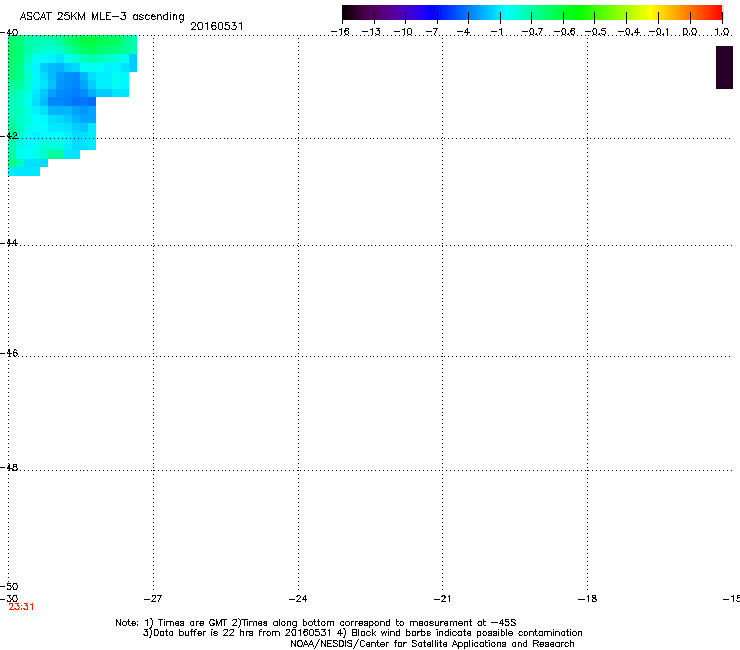
Task: Click the red time stamp 23:31
Action: click(x=21, y=607)
